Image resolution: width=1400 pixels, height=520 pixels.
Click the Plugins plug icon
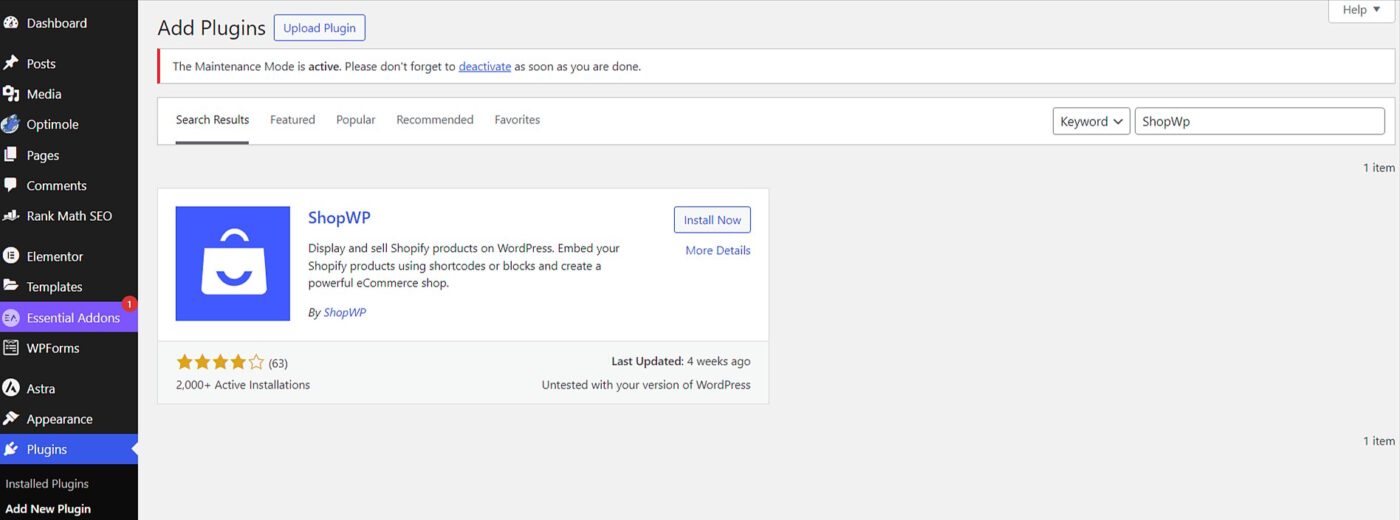point(11,449)
